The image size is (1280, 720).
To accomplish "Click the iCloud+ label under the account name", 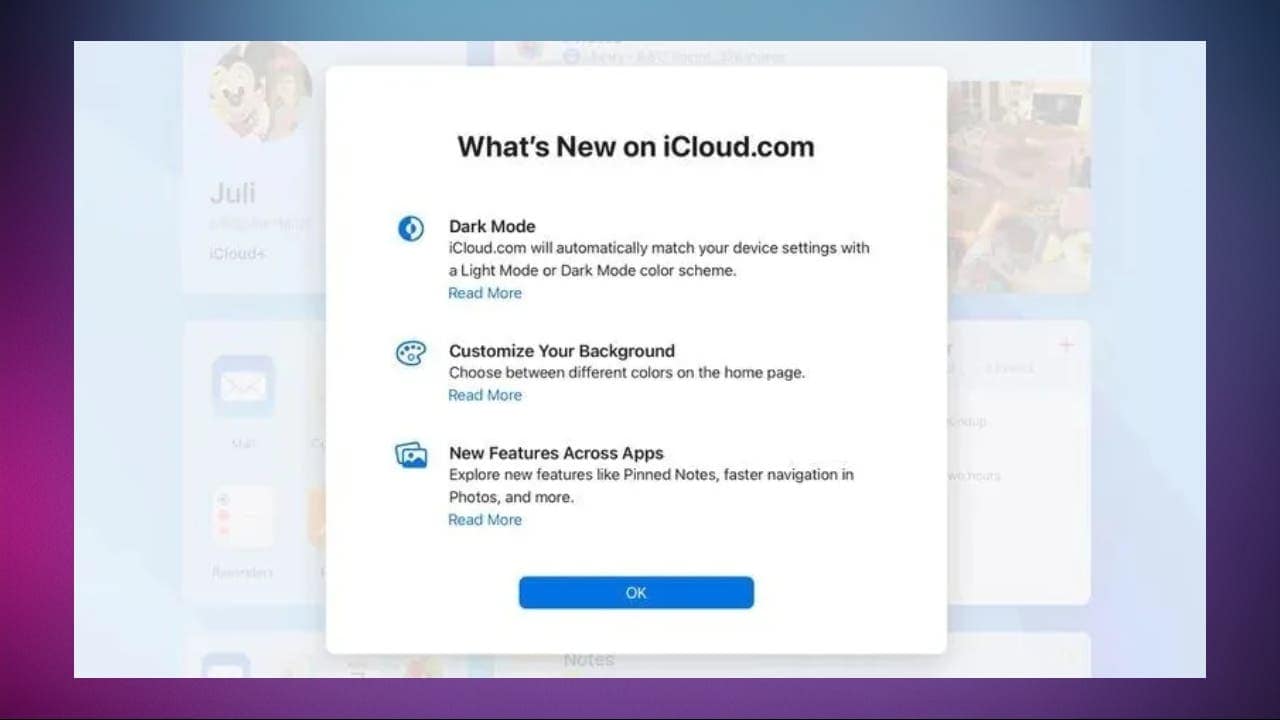I will coord(237,254).
